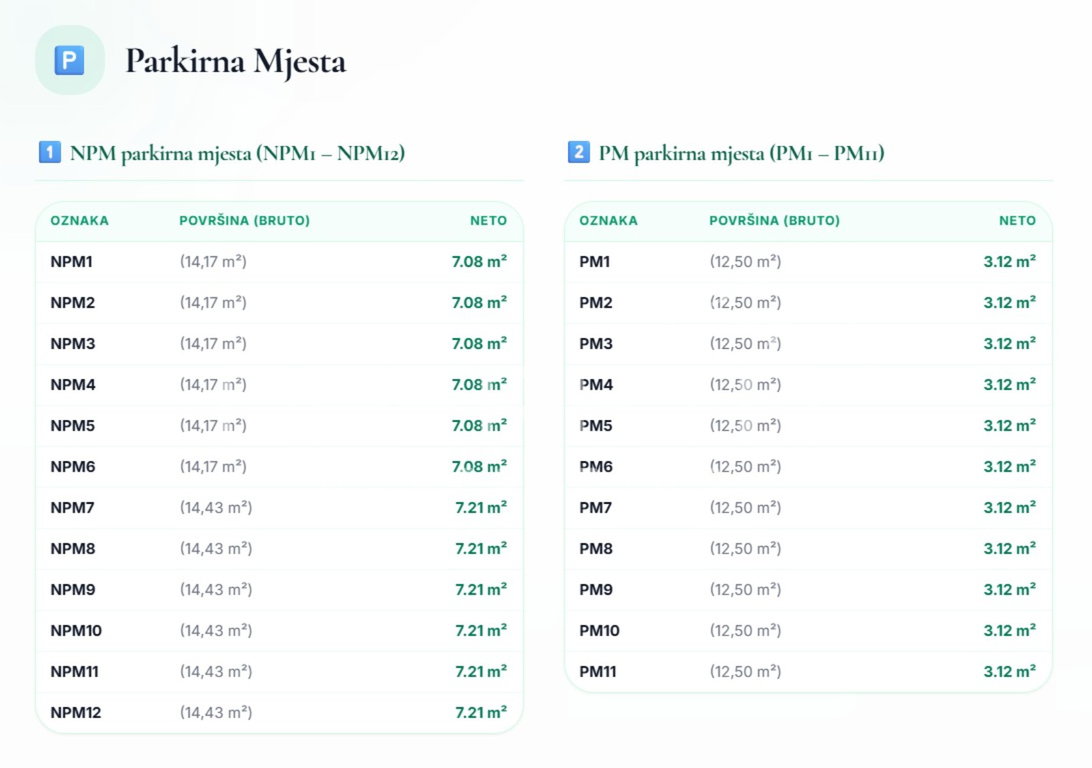Click NPM parkirna mjesta section title

pos(237,153)
